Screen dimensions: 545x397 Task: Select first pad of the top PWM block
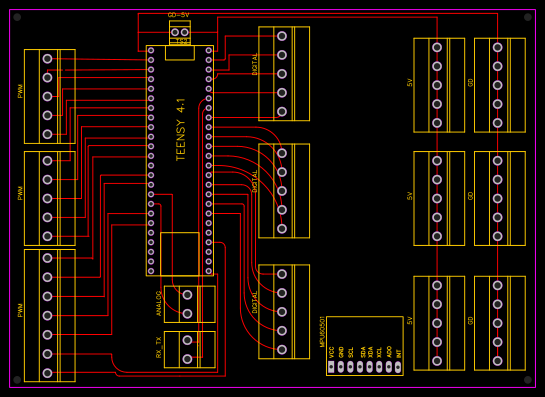[x=48, y=59]
